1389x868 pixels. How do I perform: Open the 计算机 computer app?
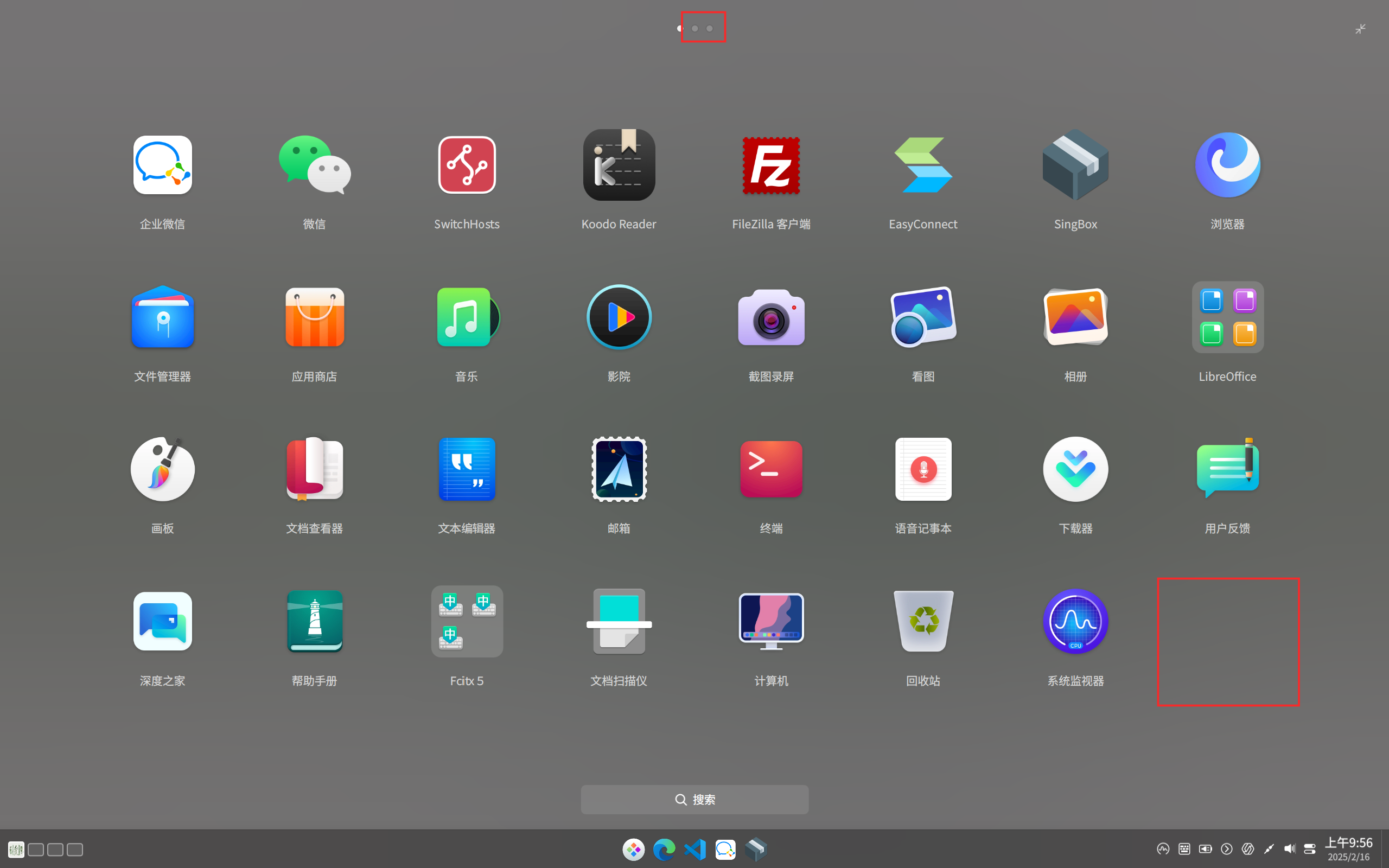pyautogui.click(x=771, y=621)
